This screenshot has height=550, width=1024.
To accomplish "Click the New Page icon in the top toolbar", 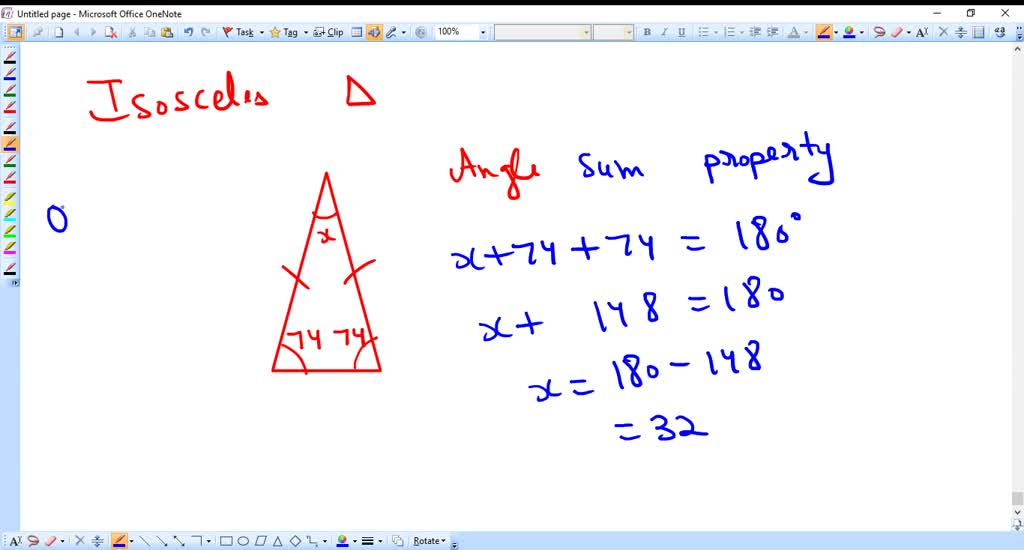I will [x=59, y=32].
